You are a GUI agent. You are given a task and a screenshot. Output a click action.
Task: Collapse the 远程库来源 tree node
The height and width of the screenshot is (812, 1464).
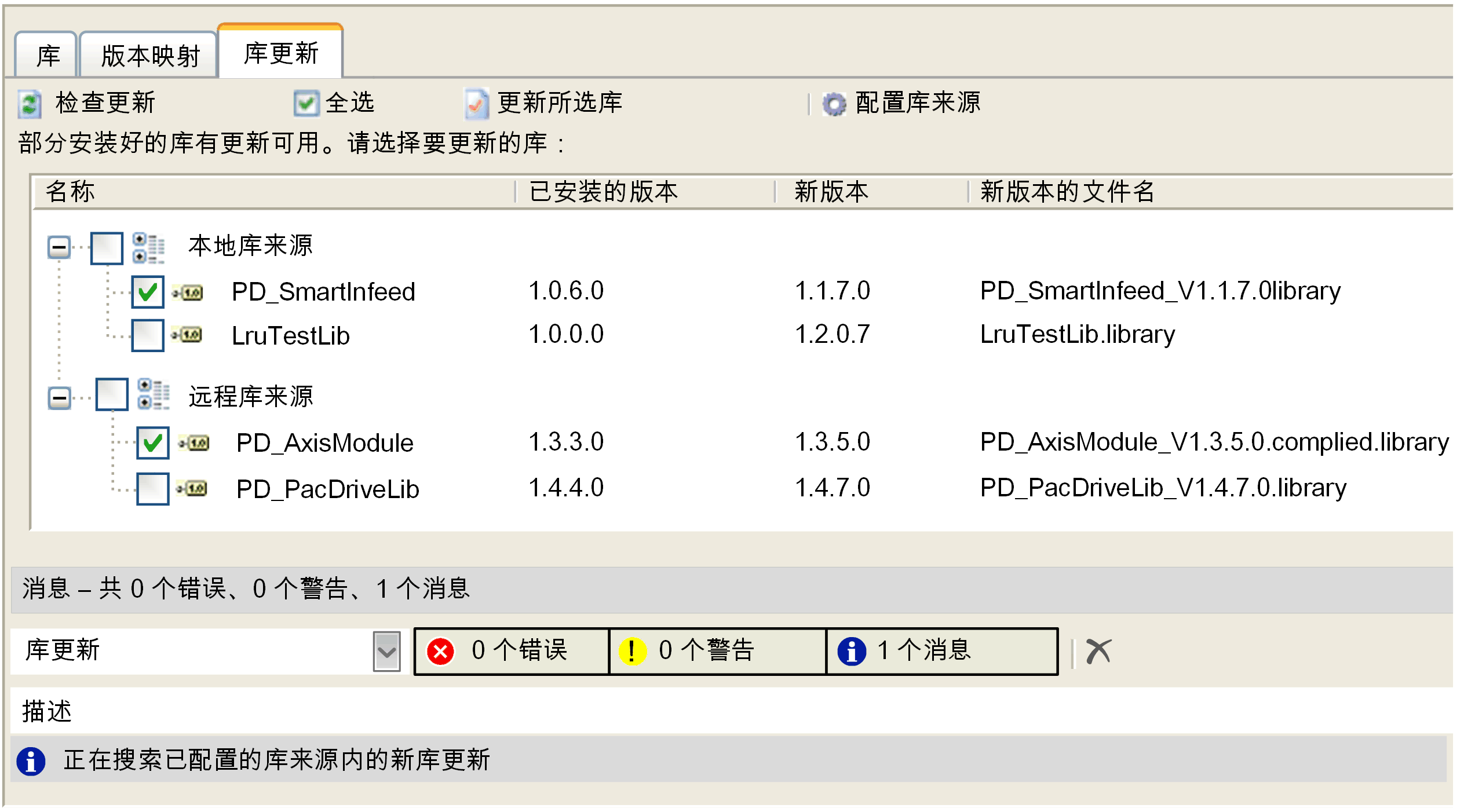[x=59, y=398]
